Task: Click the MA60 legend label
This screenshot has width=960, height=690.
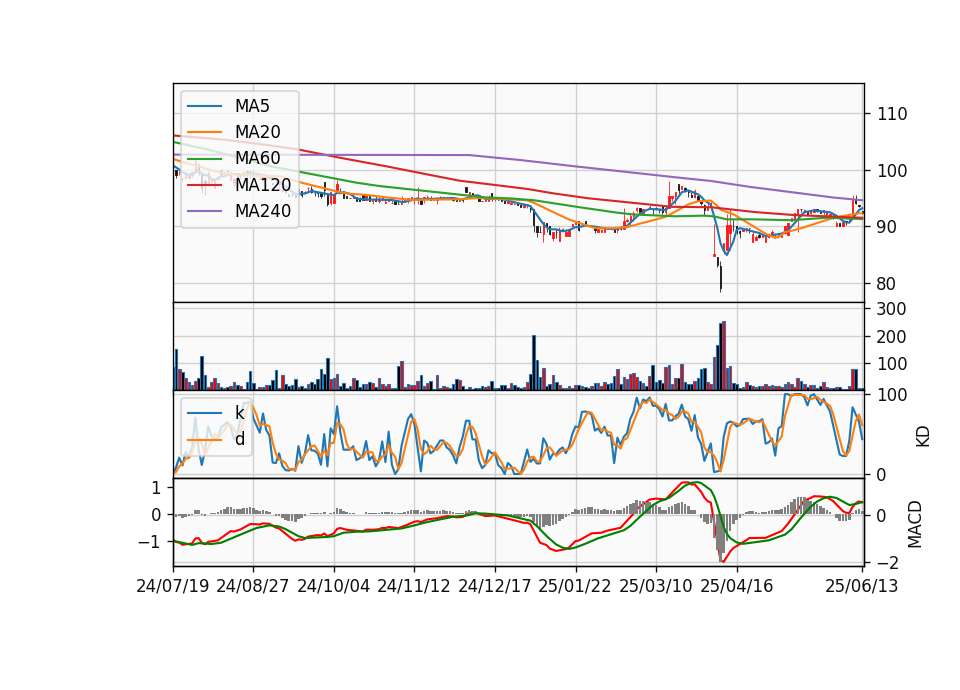Action: tap(257, 159)
